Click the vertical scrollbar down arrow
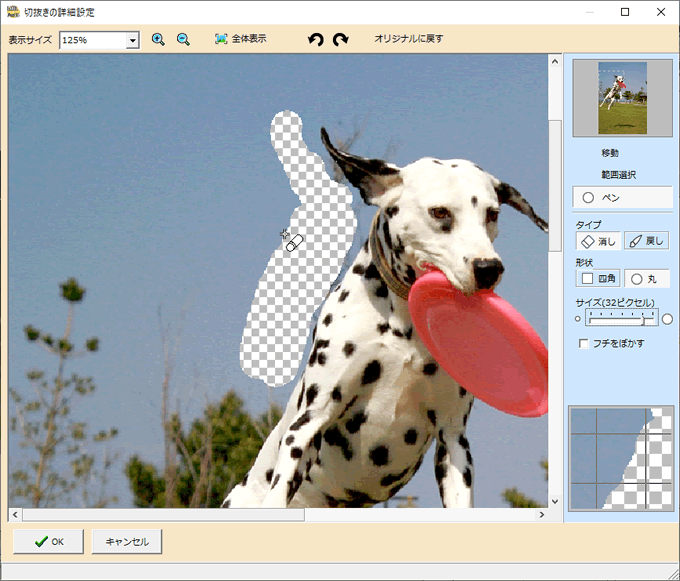 (555, 499)
